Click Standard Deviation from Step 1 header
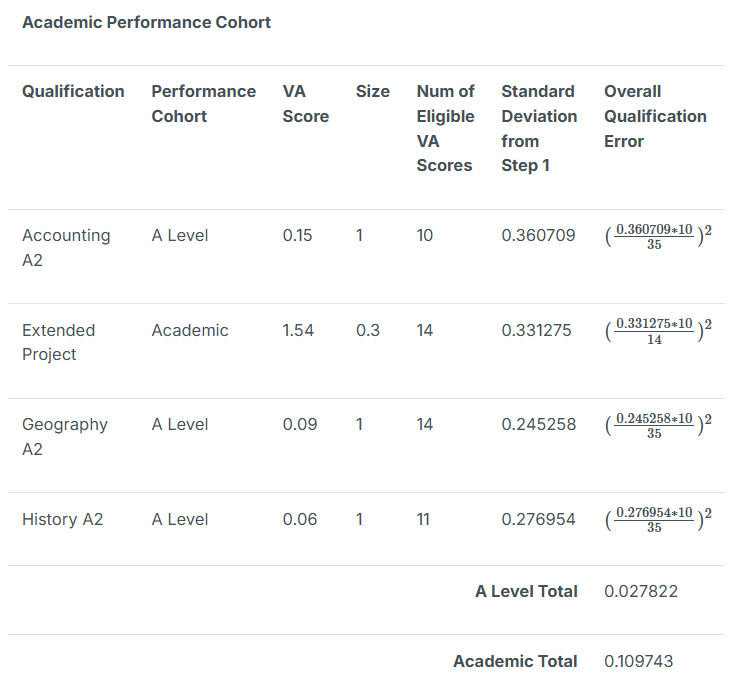The width and height of the screenshot is (734, 684). pos(538,129)
